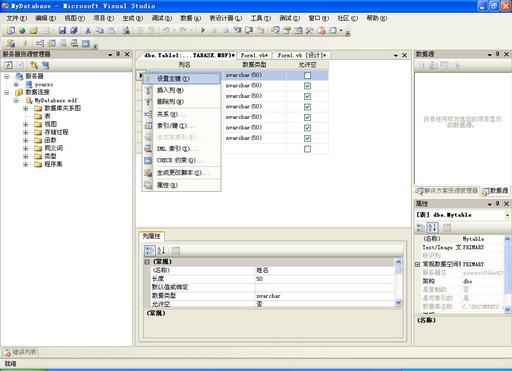This screenshot has width=512, height=371.
Task: Click the green Start Debugging play icon
Action: [x=203, y=31]
